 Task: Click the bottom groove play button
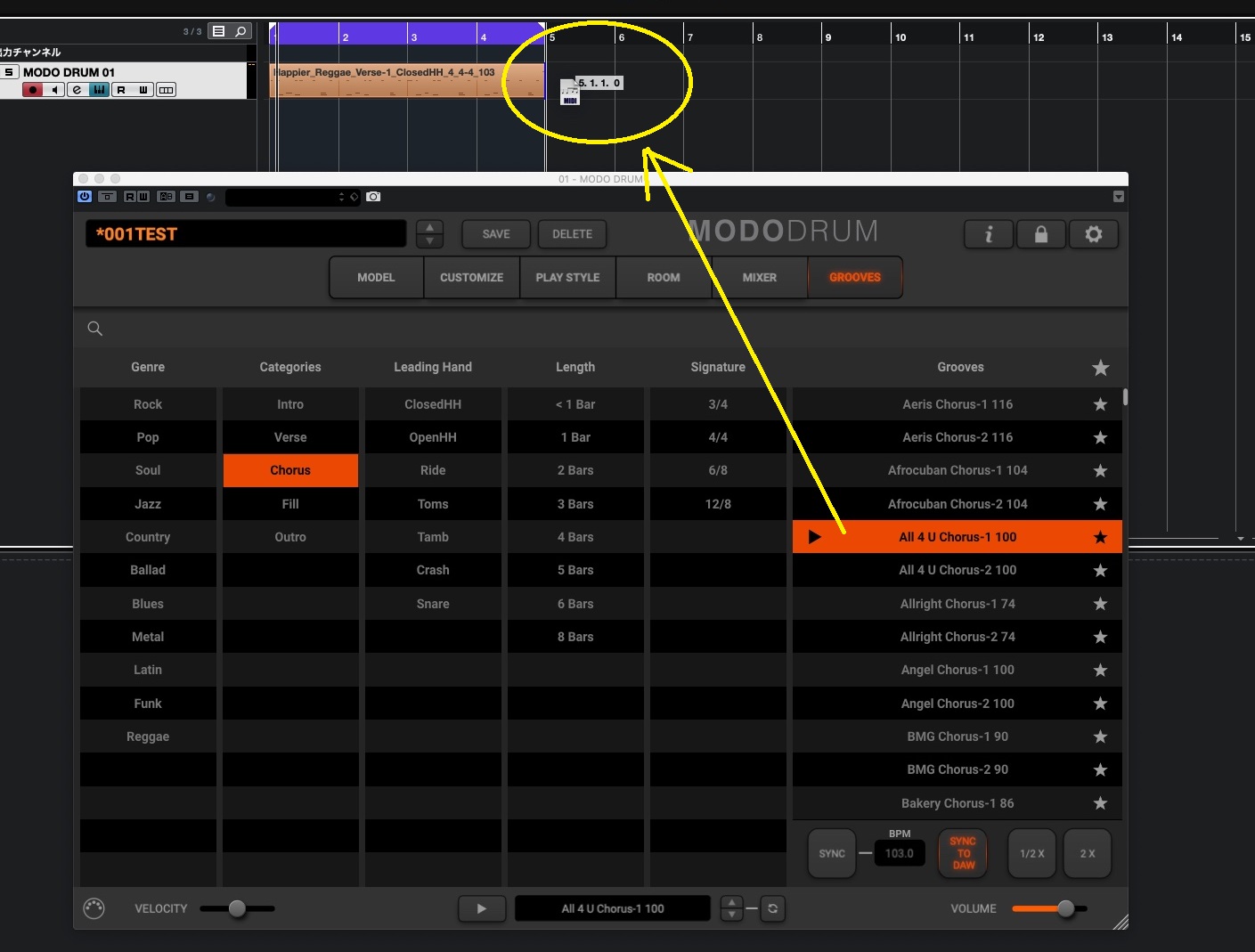click(482, 908)
